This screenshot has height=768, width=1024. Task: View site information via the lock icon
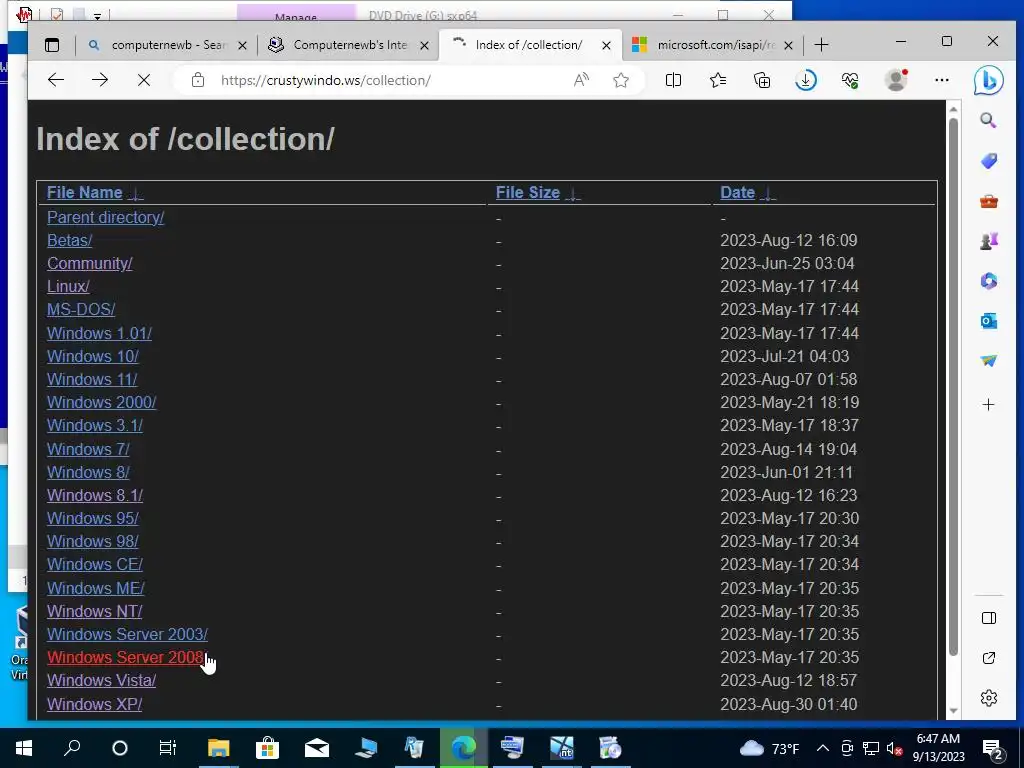point(198,80)
